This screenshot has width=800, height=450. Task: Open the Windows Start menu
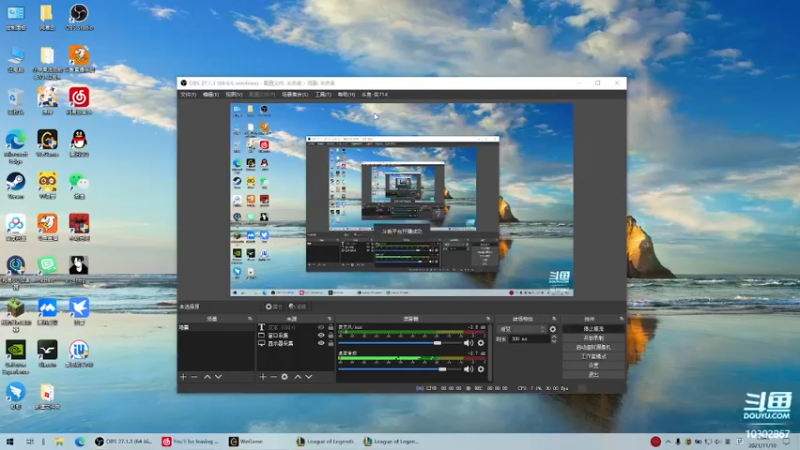click(9, 441)
